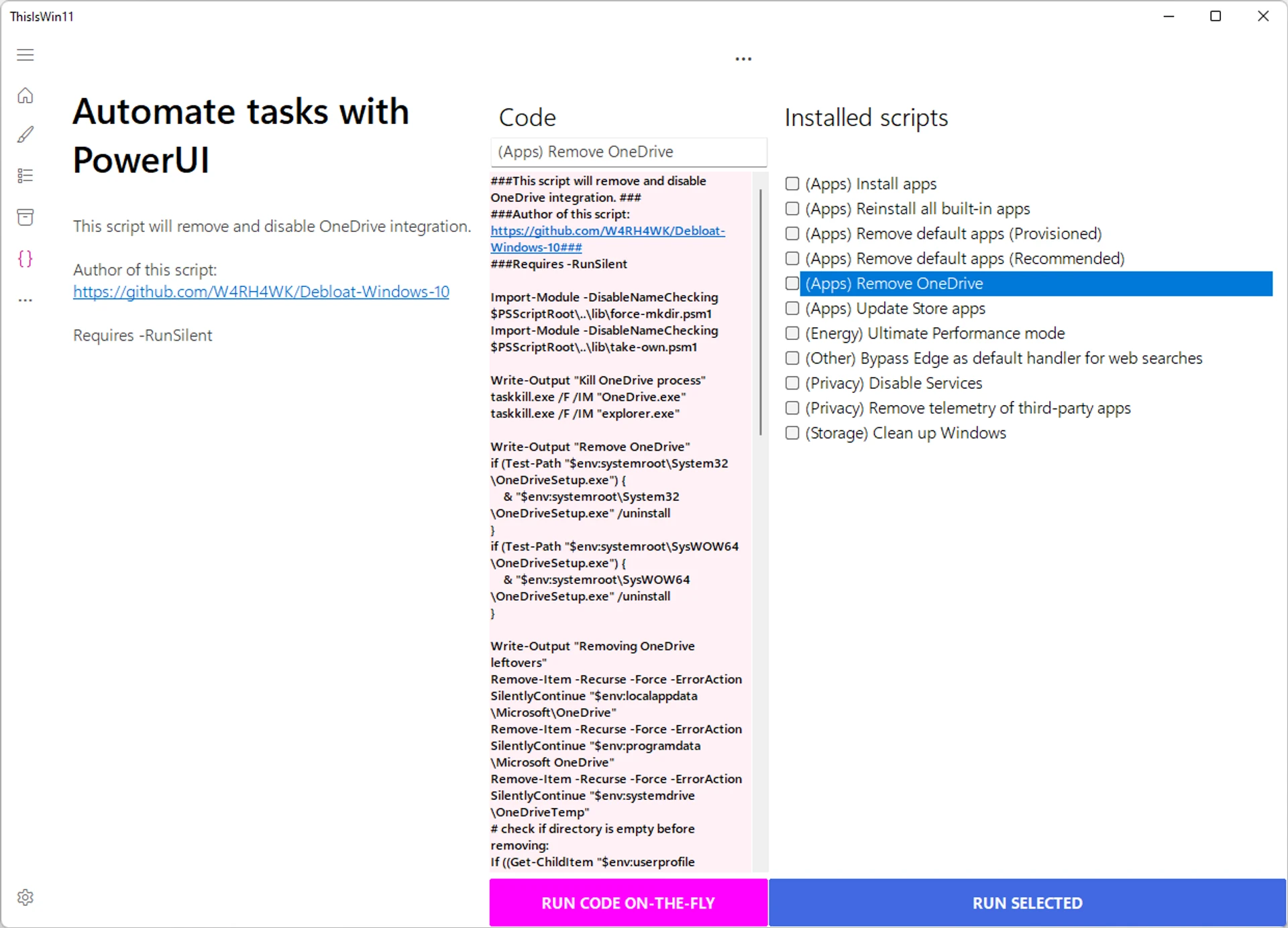Click the sidebar more options ellipsis
1288x928 pixels.
click(25, 300)
